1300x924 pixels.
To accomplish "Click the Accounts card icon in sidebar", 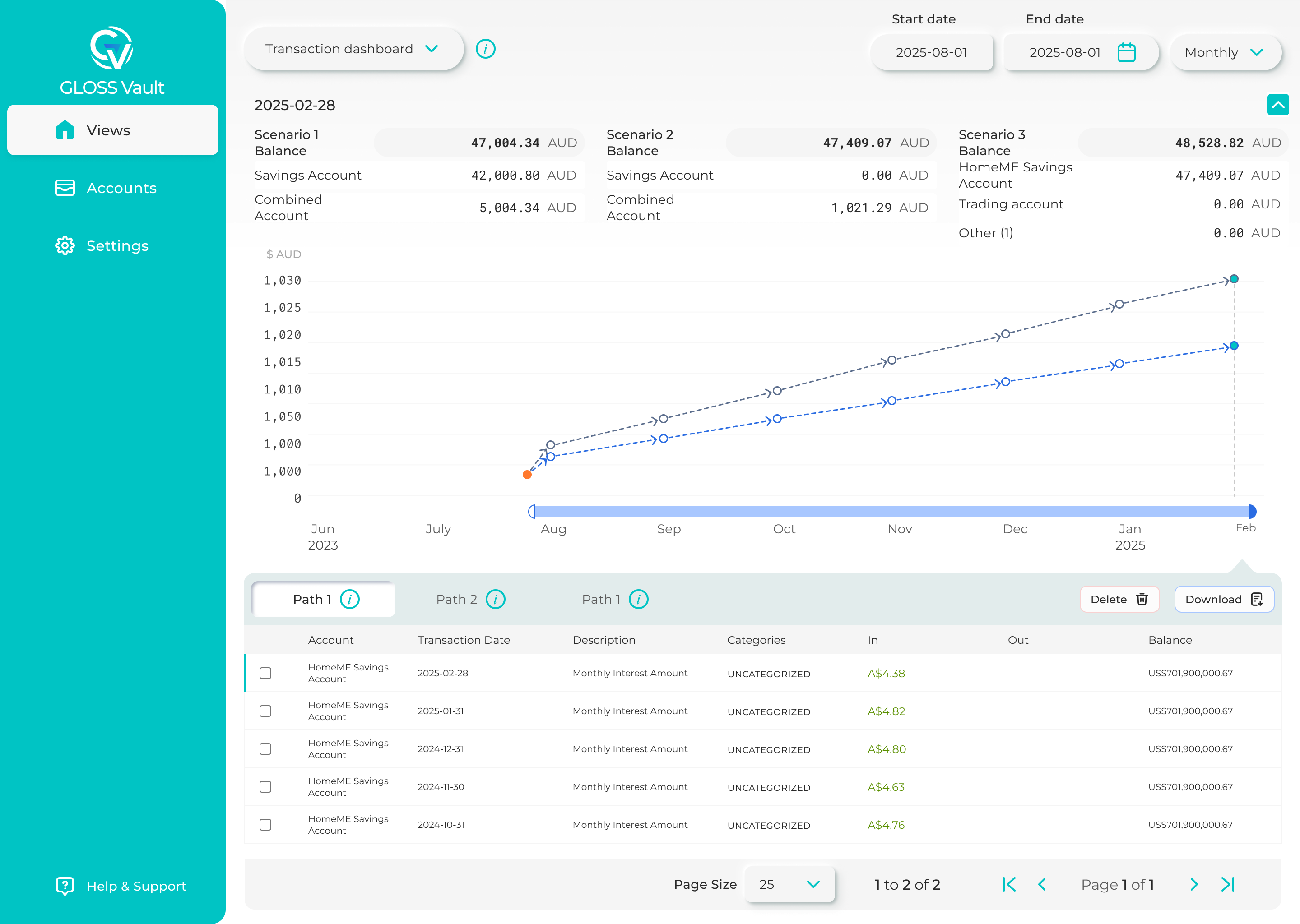I will pyautogui.click(x=65, y=188).
